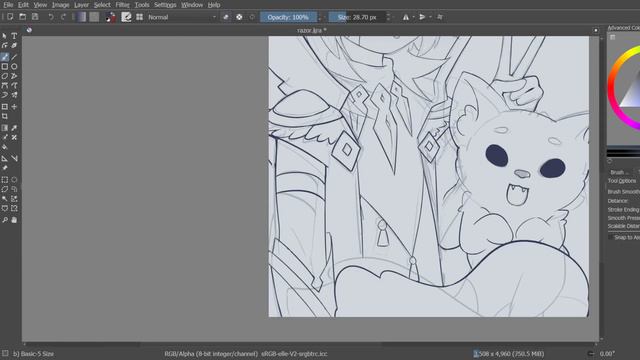640x360 pixels.
Task: Select the Colorize Mask tool
Action: 4,137
